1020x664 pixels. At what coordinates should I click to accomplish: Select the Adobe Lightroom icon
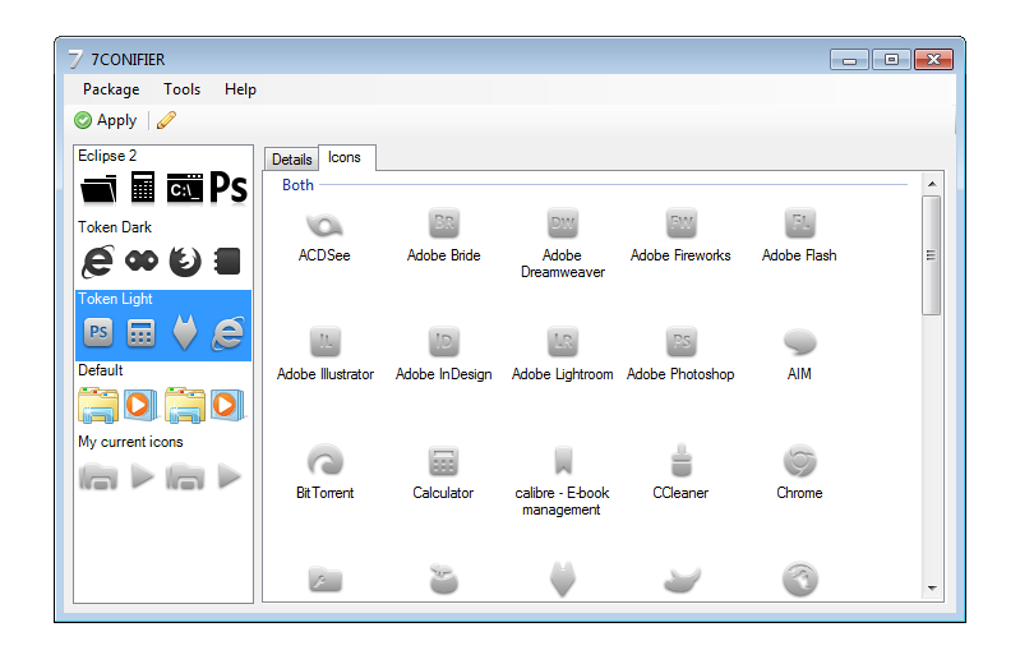click(x=563, y=342)
